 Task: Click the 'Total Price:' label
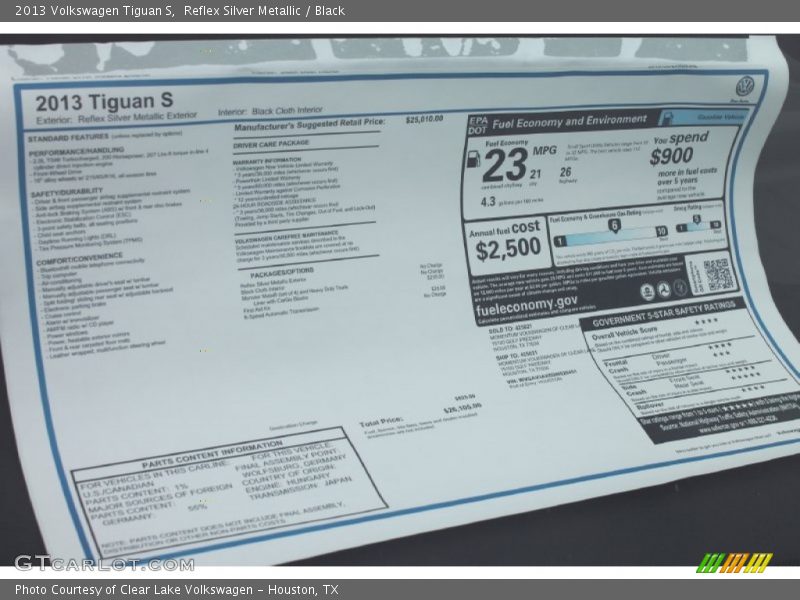381,422
